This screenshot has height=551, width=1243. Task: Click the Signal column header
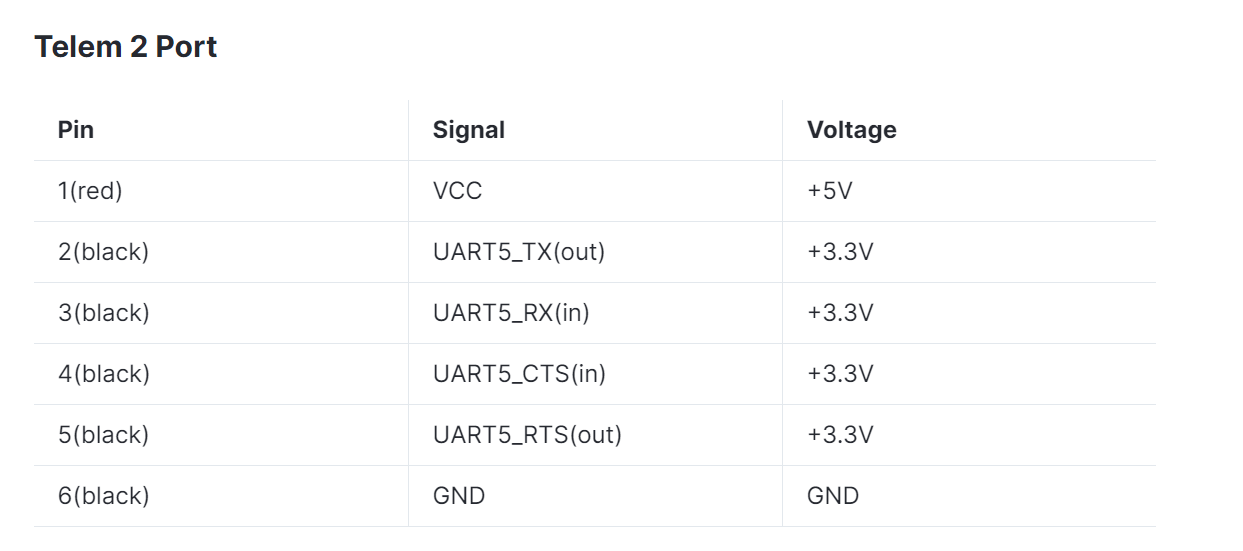coord(468,130)
